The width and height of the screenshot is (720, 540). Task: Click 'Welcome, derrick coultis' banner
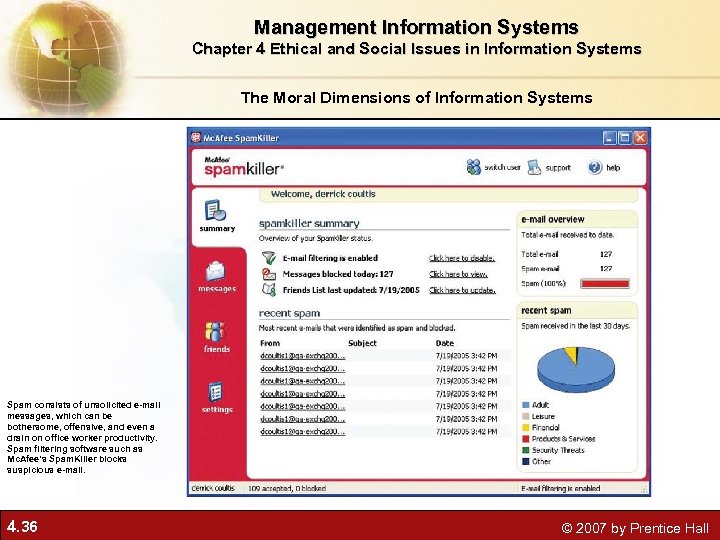click(x=449, y=194)
